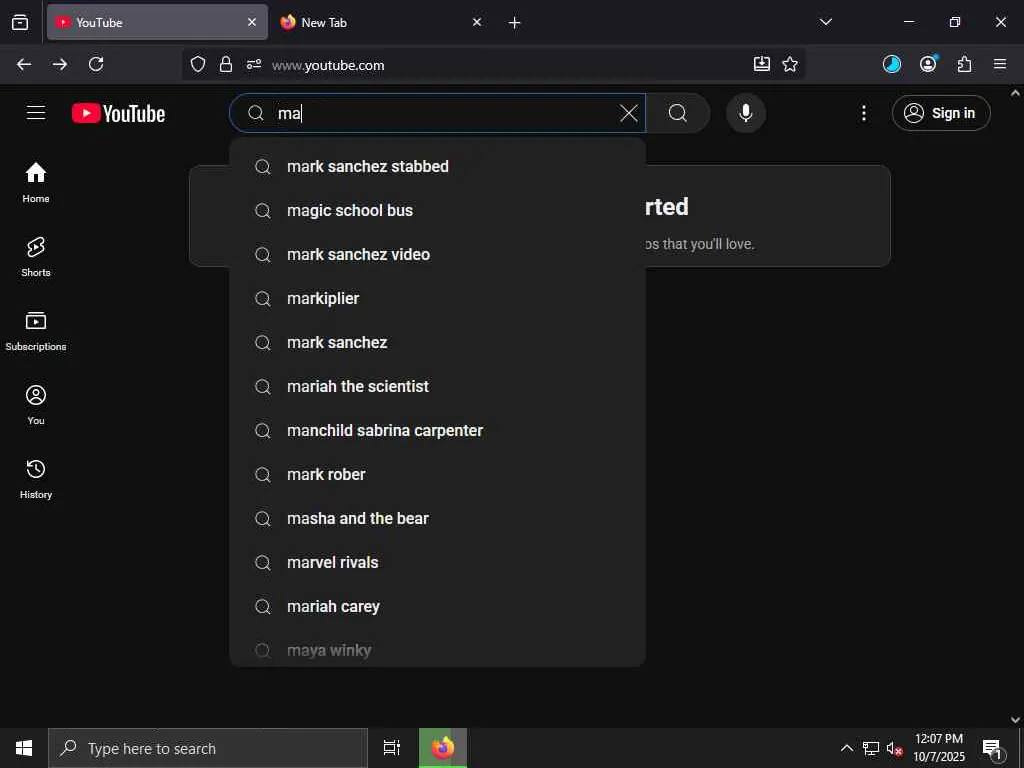Switch to the YouTube browser tab

coord(157,22)
